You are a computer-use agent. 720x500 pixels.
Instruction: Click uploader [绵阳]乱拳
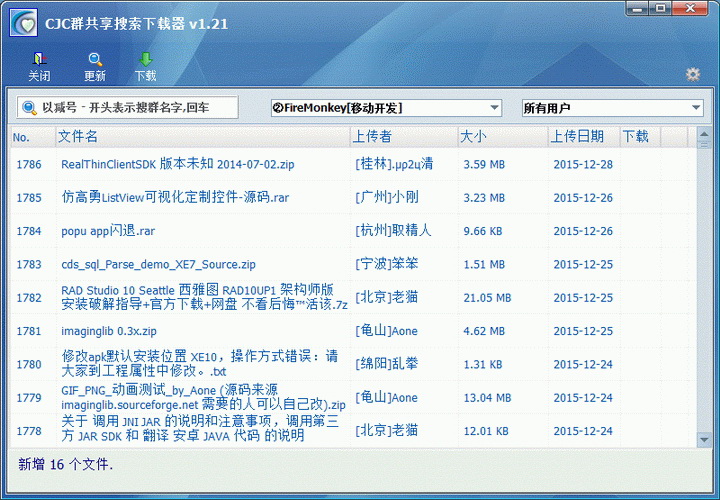(387, 364)
